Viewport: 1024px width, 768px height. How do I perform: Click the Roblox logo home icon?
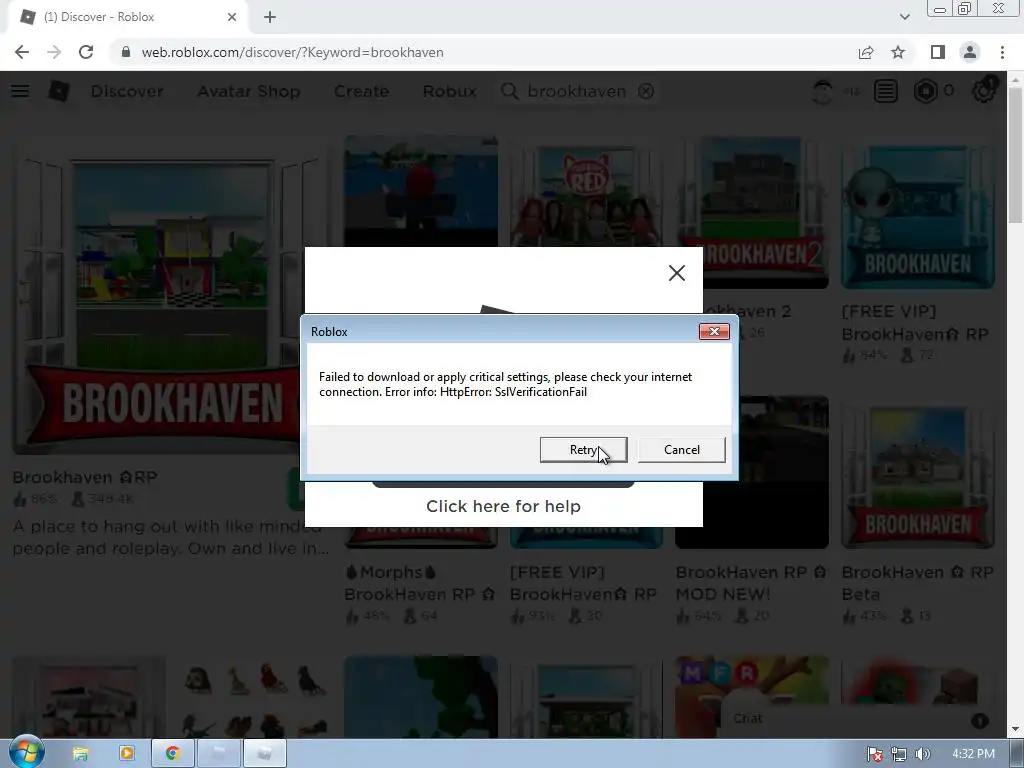[59, 91]
